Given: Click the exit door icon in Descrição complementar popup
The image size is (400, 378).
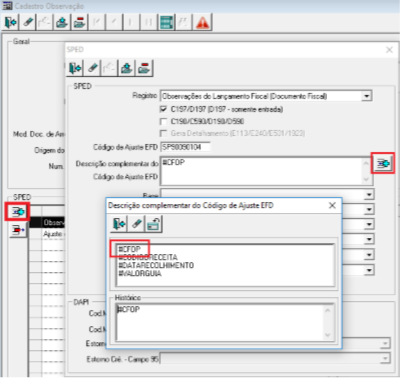Looking at the screenshot, I should tap(119, 224).
